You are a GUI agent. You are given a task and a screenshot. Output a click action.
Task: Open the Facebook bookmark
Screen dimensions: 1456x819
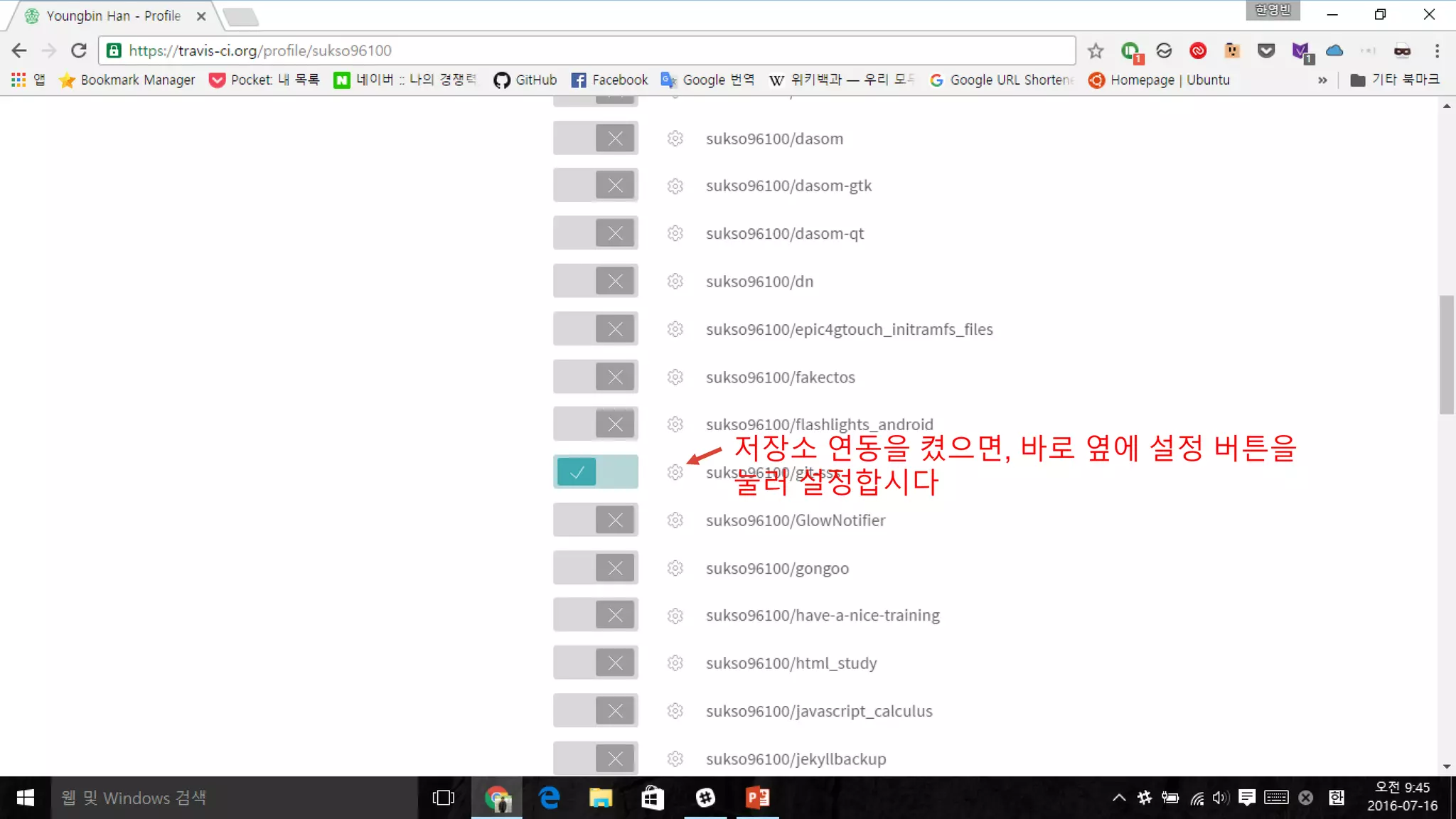609,80
